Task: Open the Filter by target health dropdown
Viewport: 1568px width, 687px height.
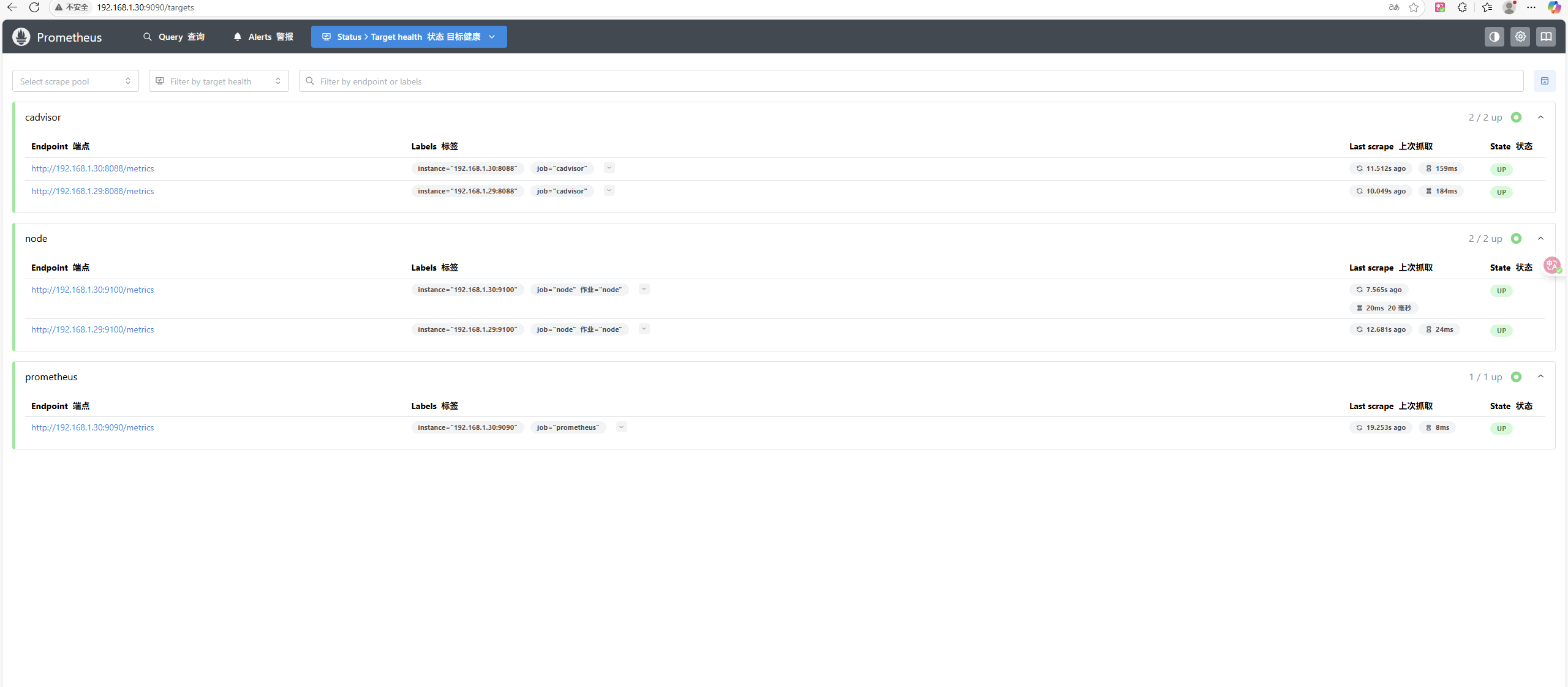Action: 219,81
